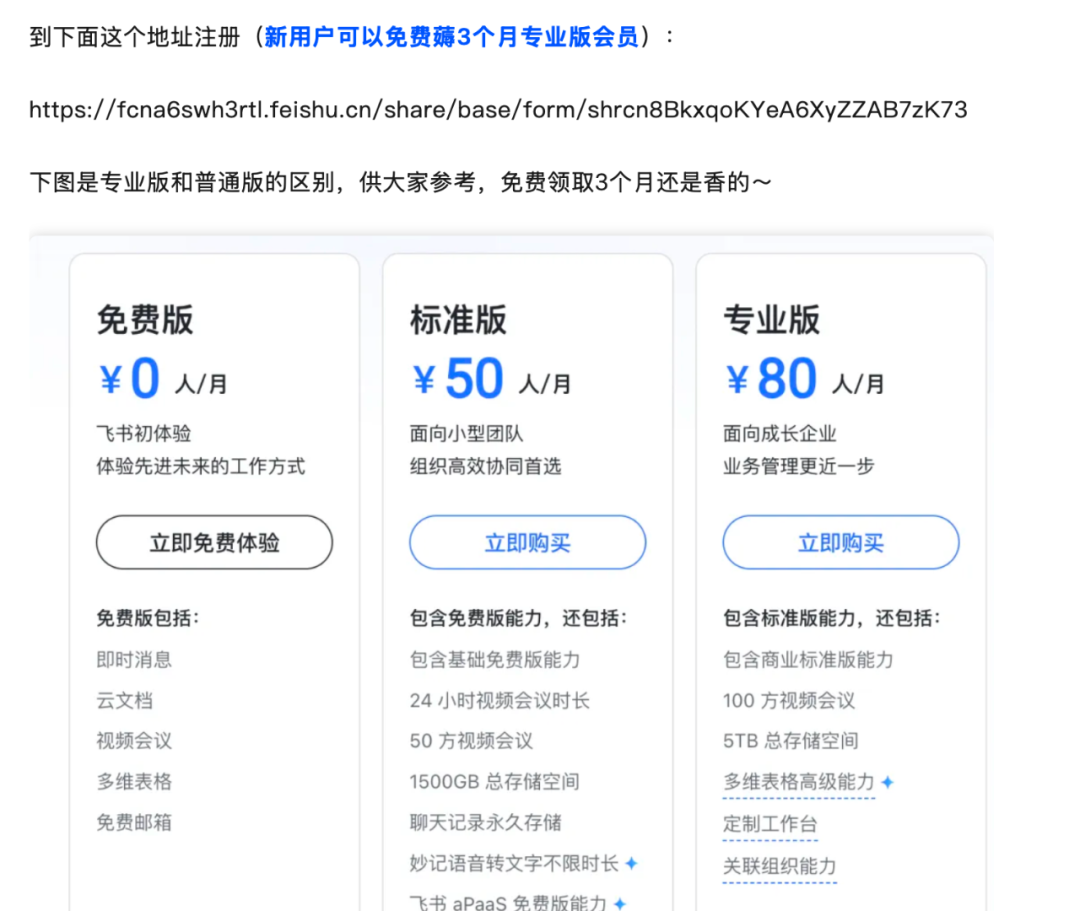Click the 立即免费体验 button
1080x911 pixels.
(x=214, y=542)
